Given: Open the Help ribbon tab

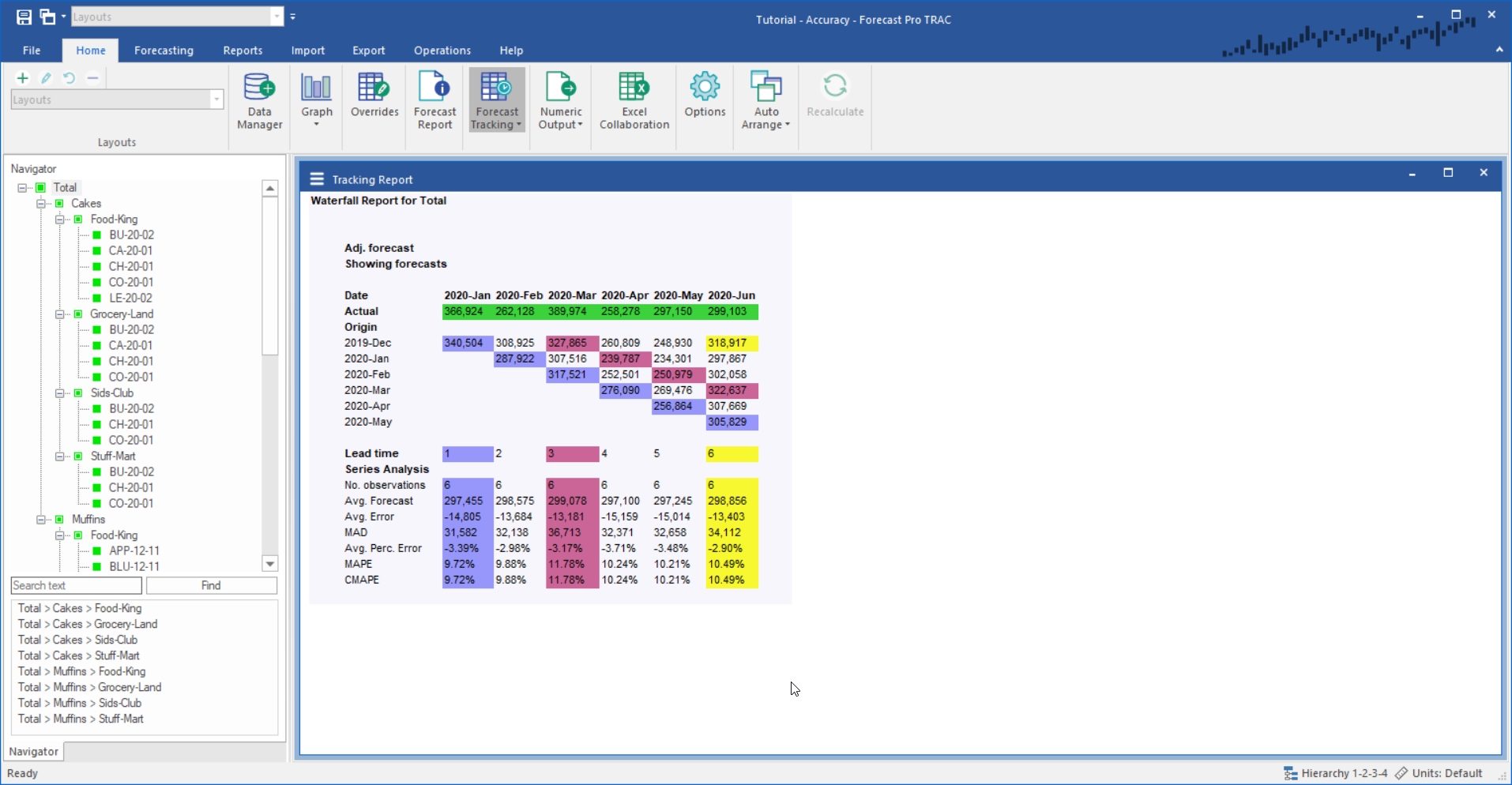Looking at the screenshot, I should coord(511,51).
